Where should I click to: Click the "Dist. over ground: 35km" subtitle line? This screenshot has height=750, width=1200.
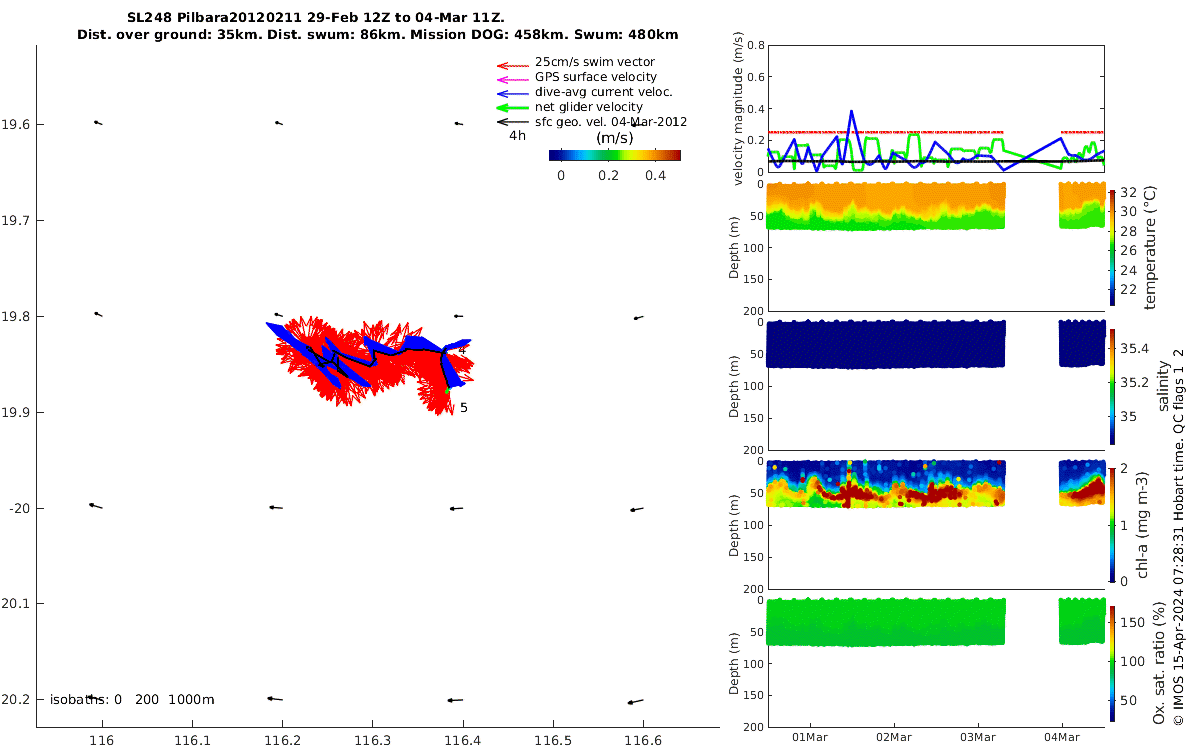click(x=378, y=35)
